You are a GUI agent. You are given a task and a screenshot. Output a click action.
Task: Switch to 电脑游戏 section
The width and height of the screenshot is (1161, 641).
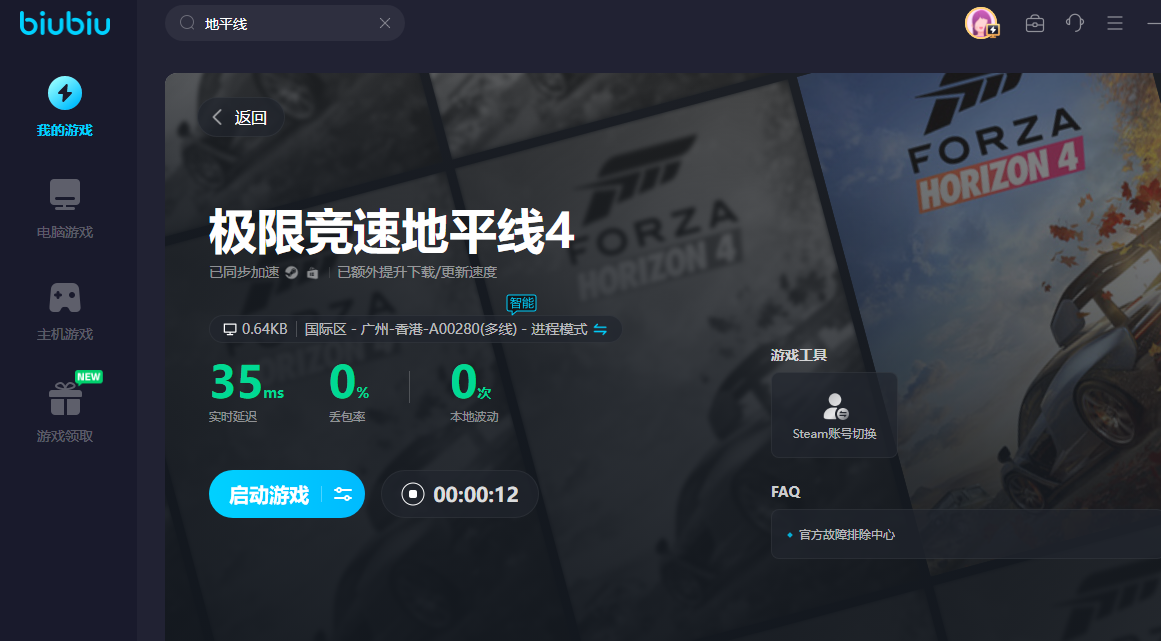[x=65, y=209]
